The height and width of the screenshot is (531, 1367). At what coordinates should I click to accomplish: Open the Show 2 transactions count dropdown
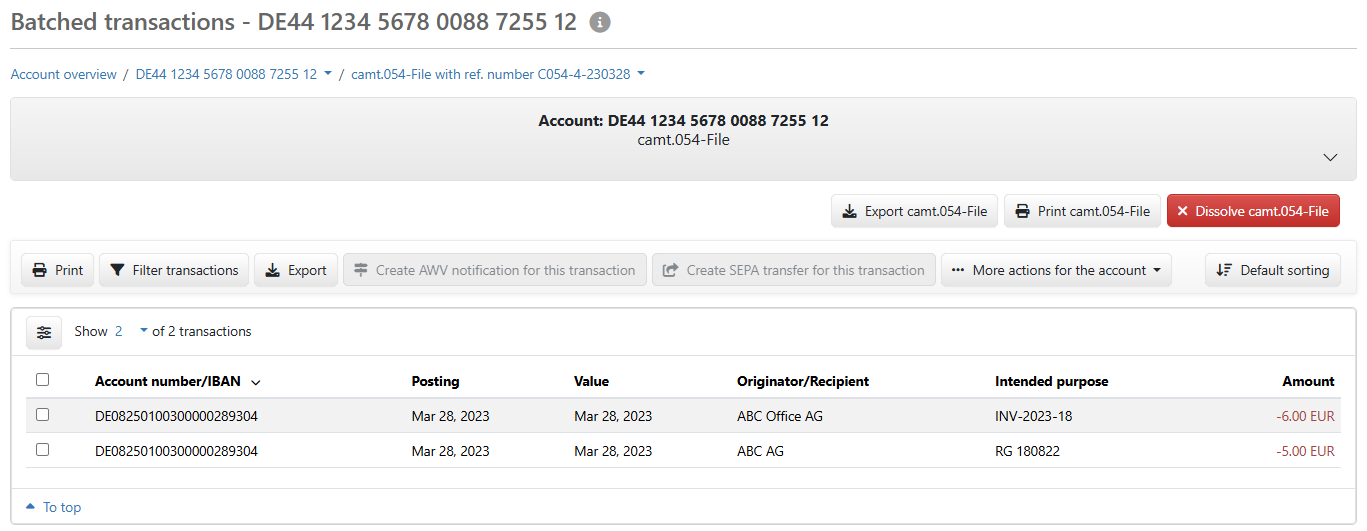131,331
